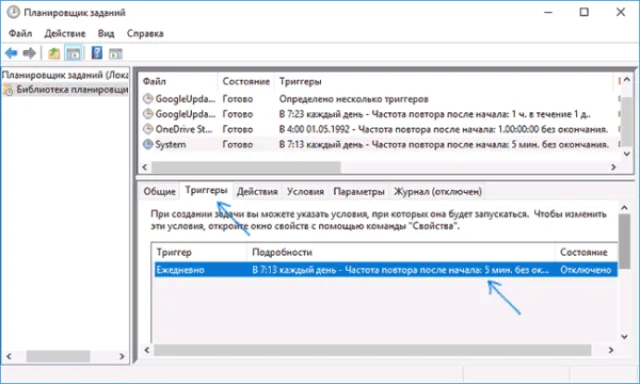Select the Ежедневно trigger row

(x=386, y=270)
